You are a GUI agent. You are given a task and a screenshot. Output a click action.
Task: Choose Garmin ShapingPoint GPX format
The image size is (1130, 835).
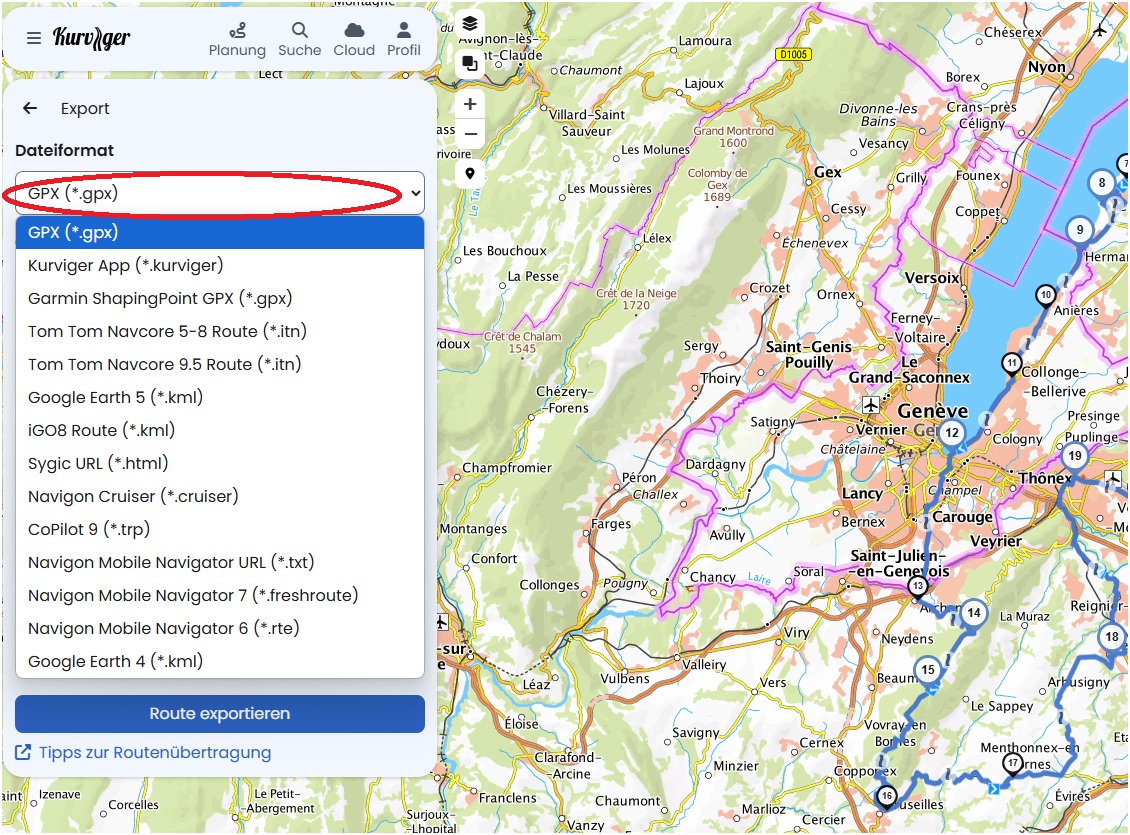pos(160,298)
